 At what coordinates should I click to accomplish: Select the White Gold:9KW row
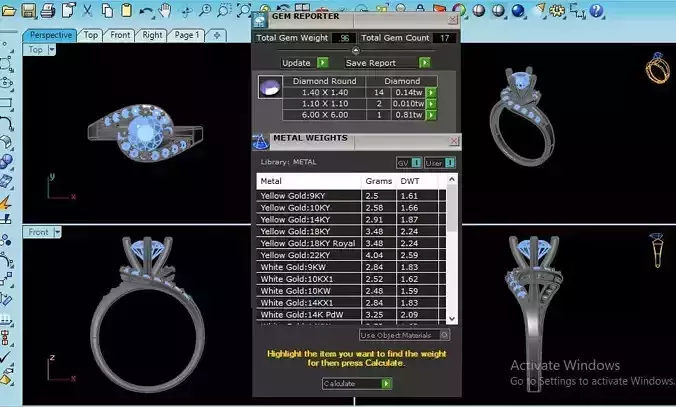click(351, 267)
